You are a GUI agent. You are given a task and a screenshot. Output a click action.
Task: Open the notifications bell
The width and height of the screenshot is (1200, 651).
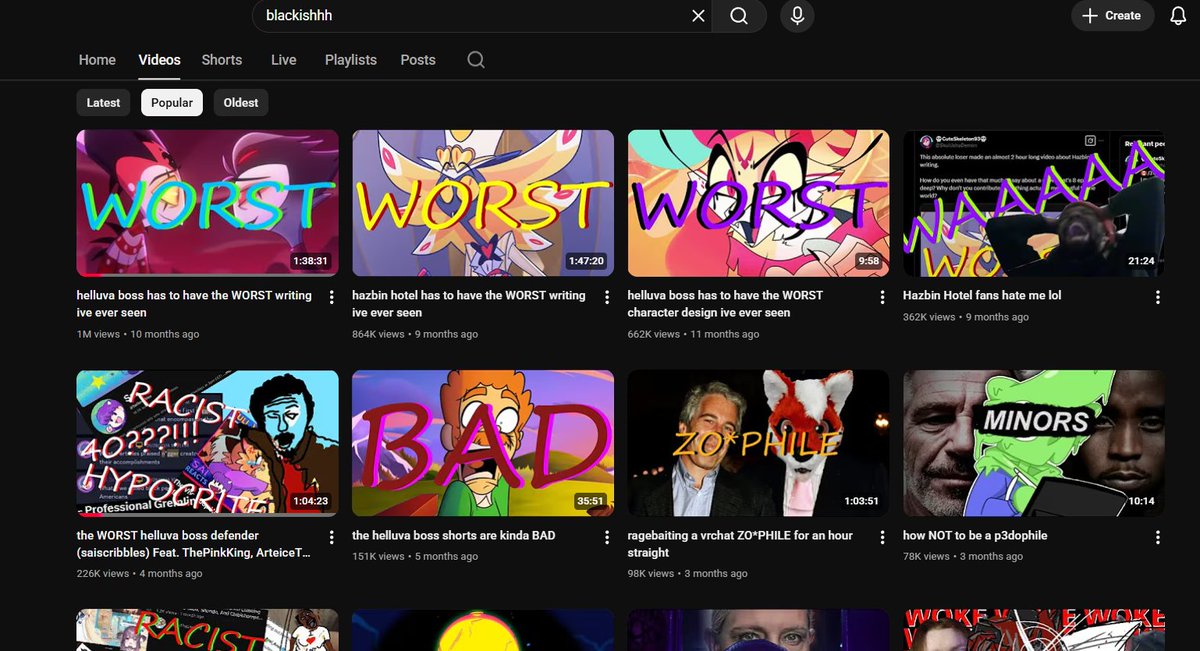point(1178,16)
